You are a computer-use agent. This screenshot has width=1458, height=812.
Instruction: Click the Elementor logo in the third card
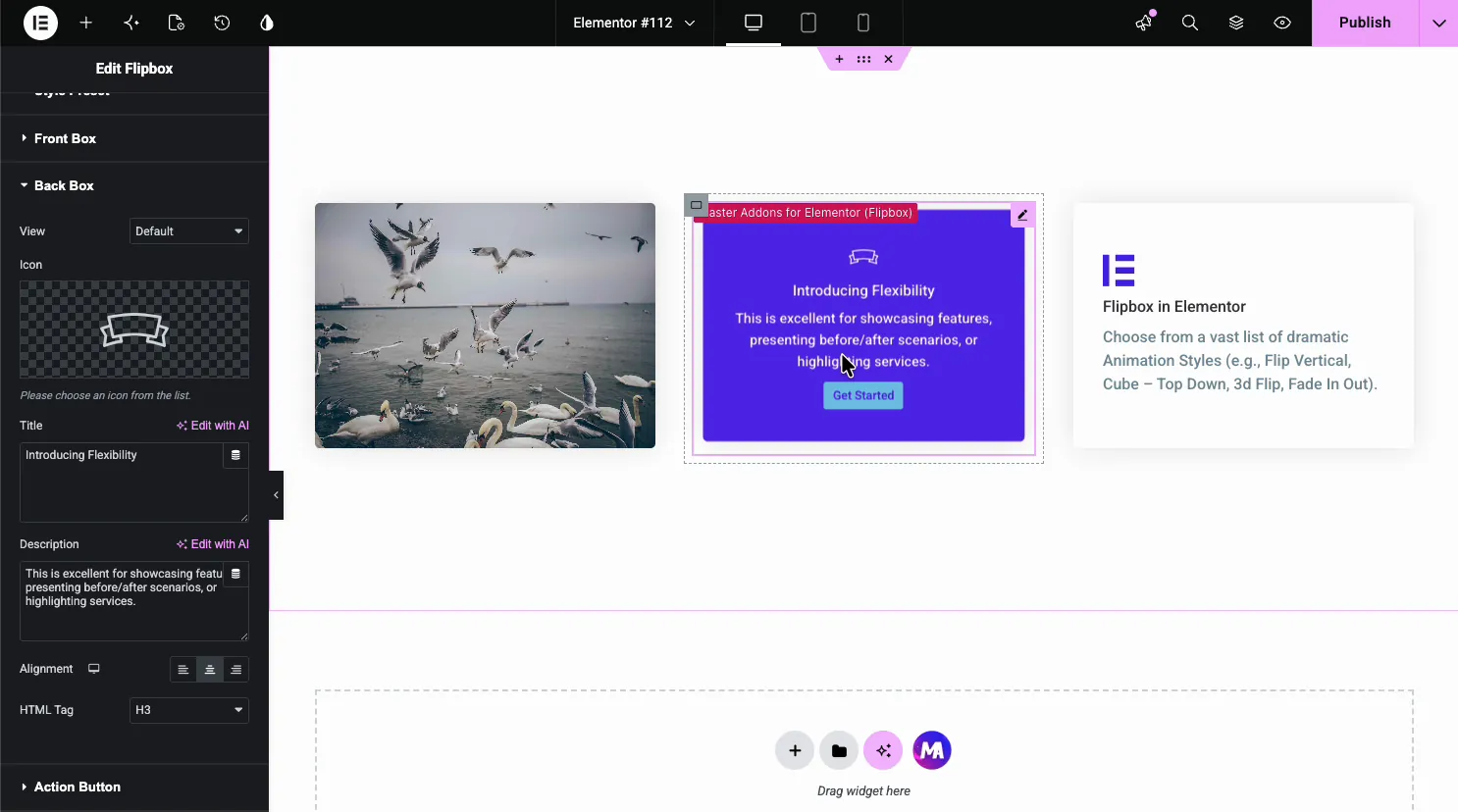coord(1119,270)
